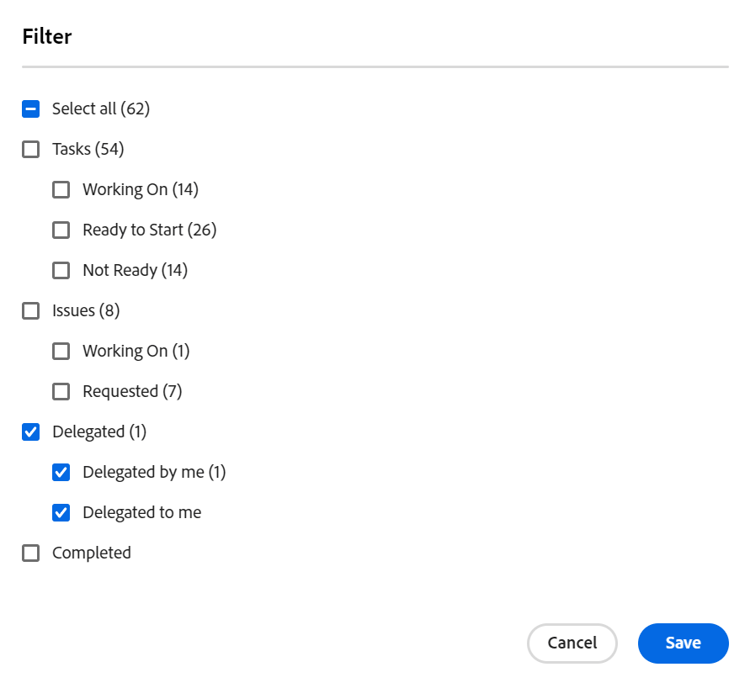The image size is (750, 683).
Task: Check the Completed checkbox
Action: (31, 553)
